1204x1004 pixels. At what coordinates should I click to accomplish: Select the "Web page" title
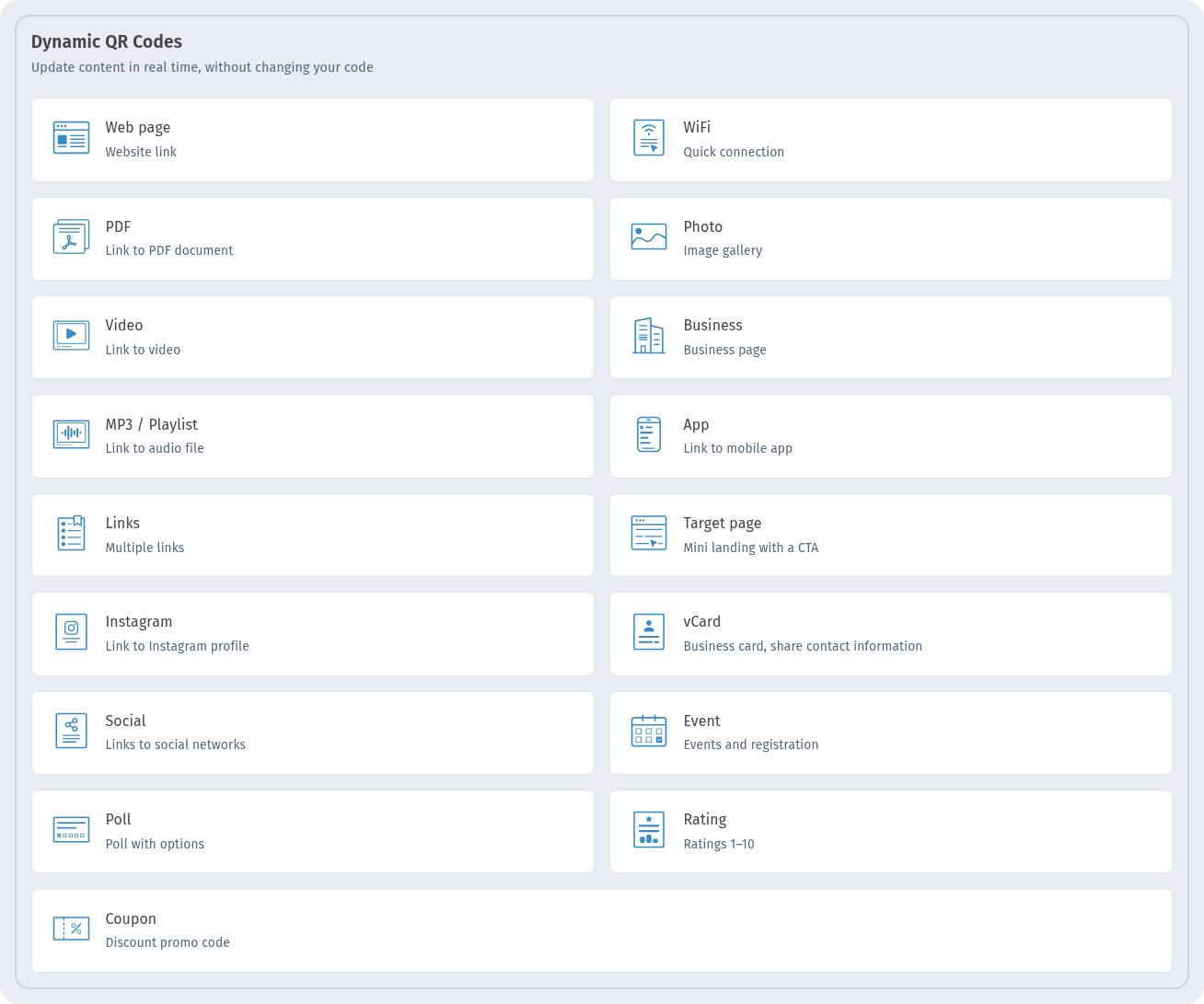click(x=138, y=127)
